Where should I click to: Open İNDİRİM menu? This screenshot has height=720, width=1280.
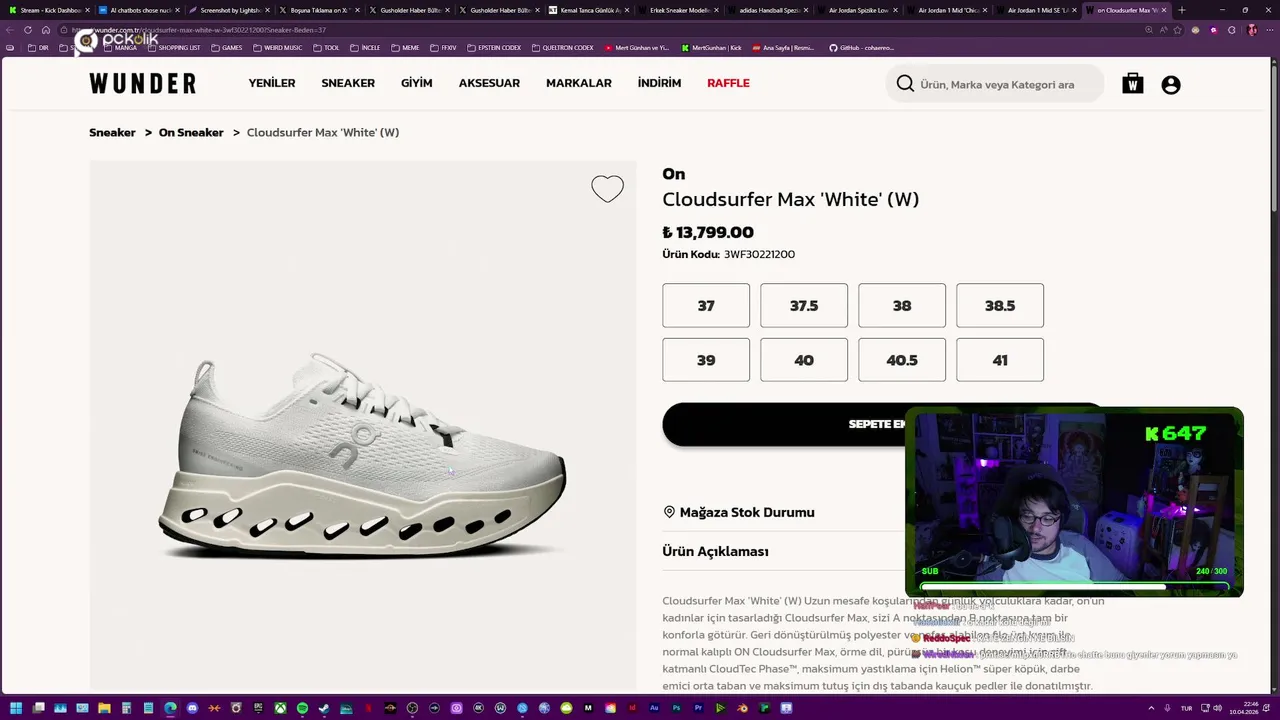tap(659, 83)
